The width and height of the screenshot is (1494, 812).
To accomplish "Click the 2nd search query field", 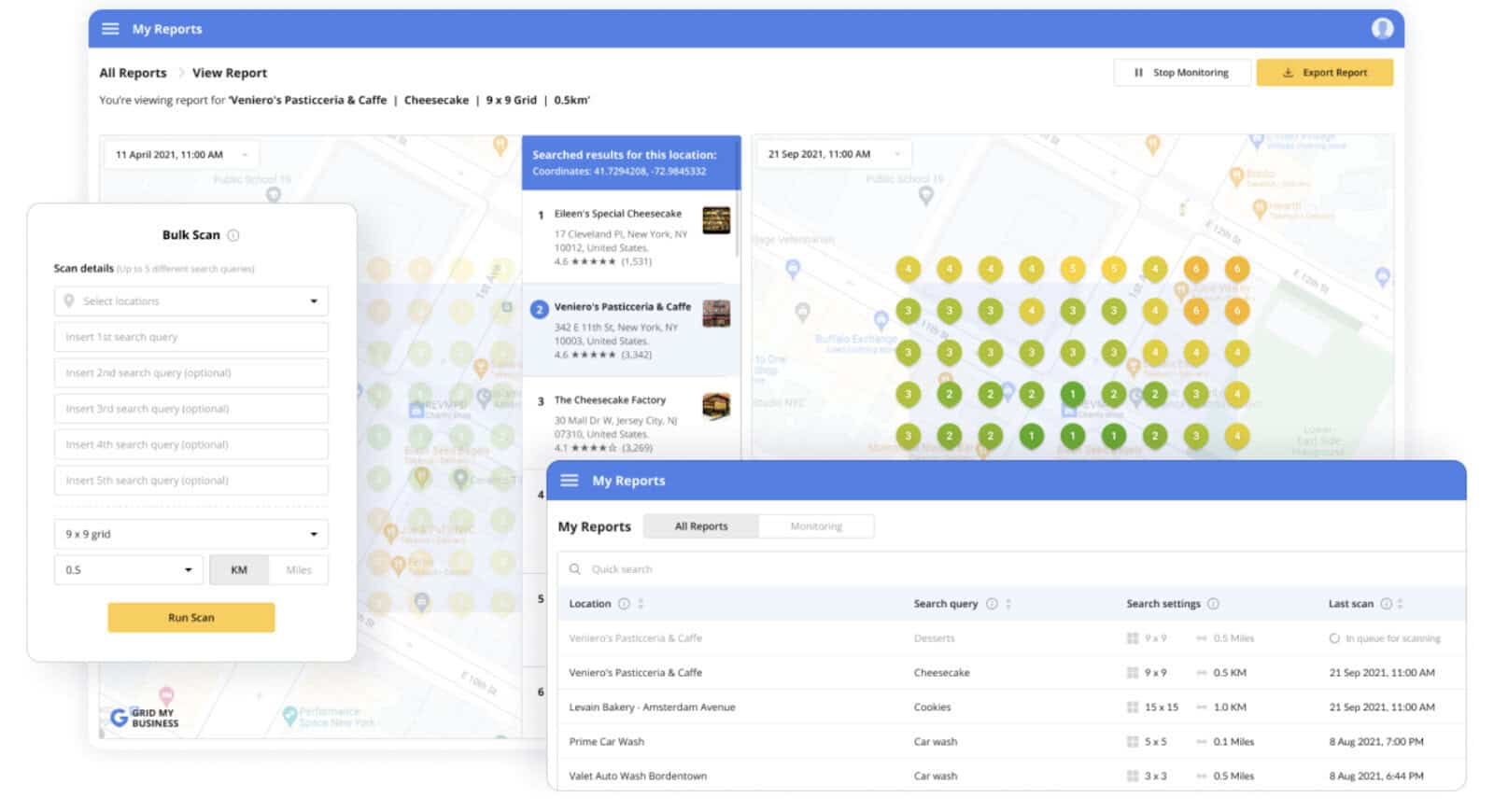I will coord(191,373).
